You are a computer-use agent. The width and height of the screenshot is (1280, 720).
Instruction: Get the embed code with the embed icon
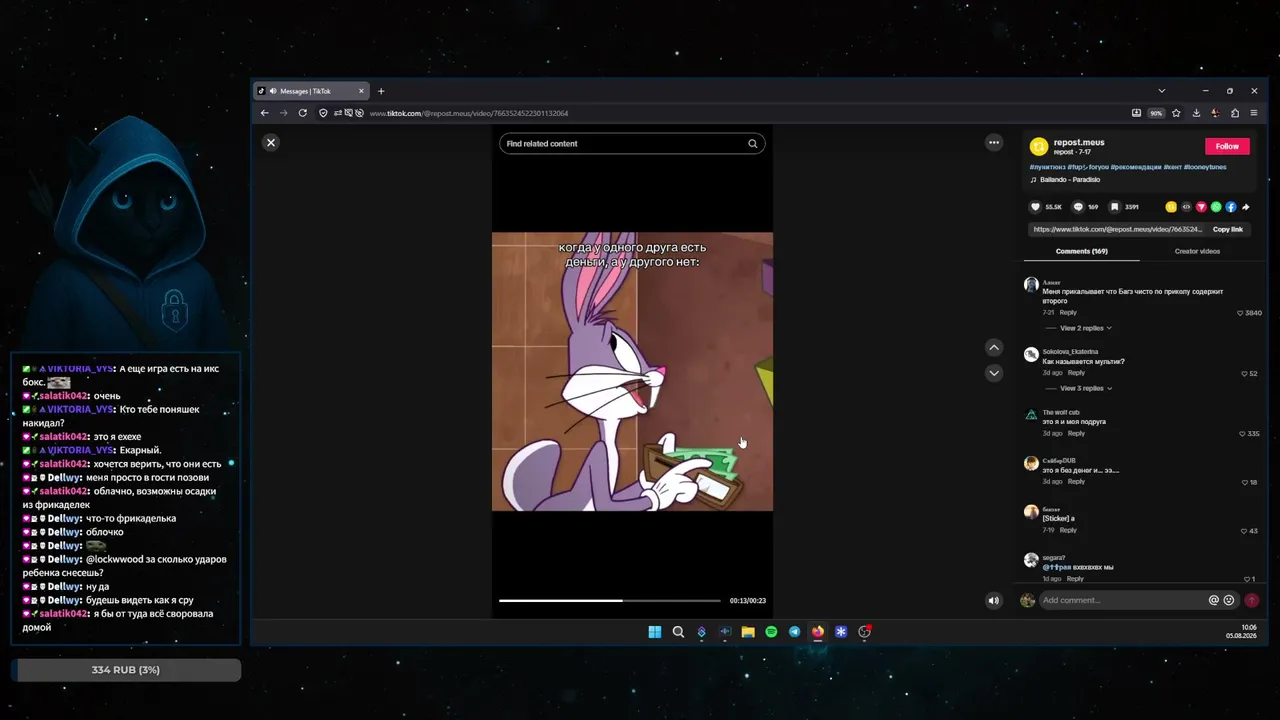tap(1186, 207)
